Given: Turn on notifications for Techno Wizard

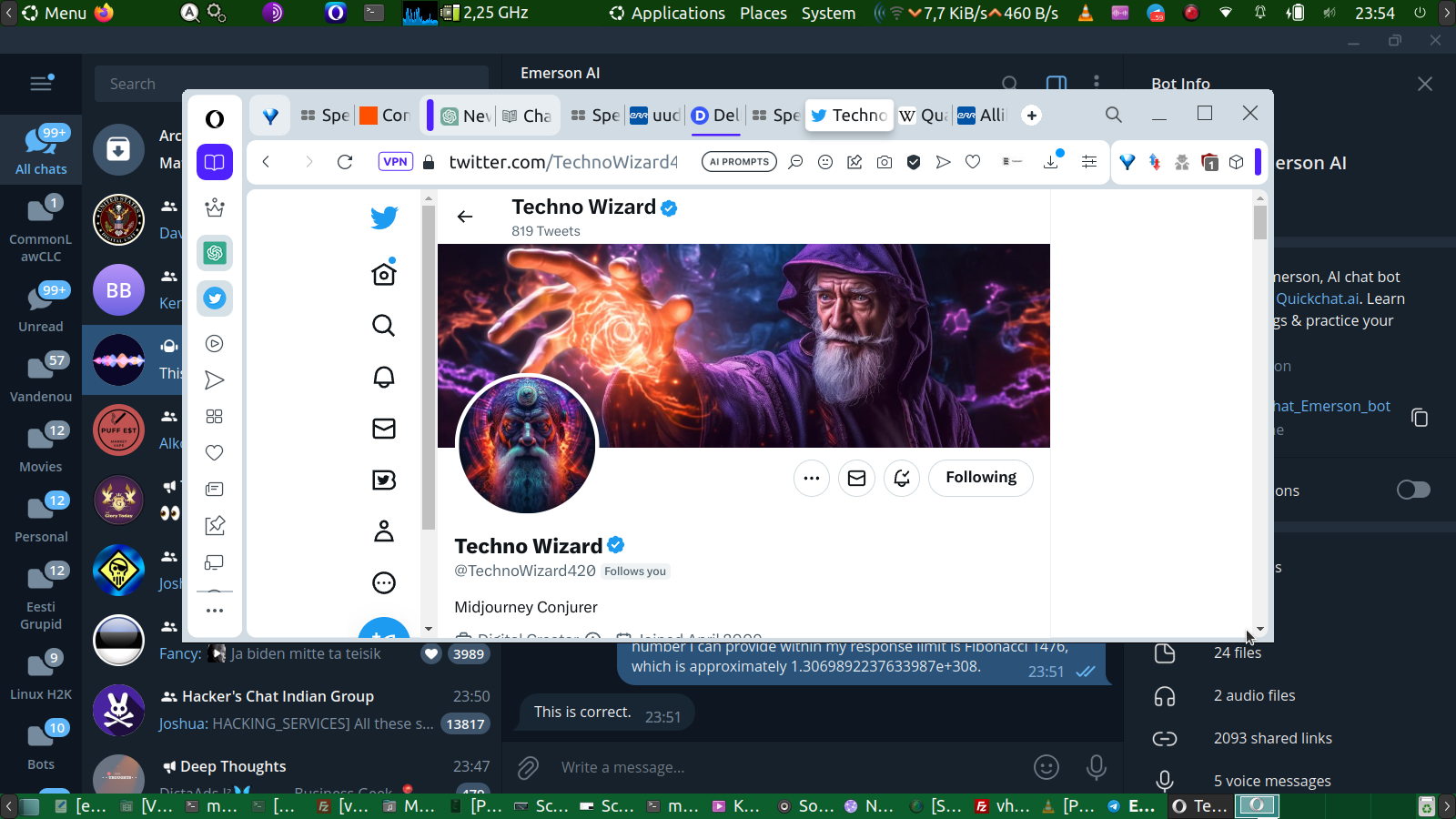Looking at the screenshot, I should (x=902, y=478).
